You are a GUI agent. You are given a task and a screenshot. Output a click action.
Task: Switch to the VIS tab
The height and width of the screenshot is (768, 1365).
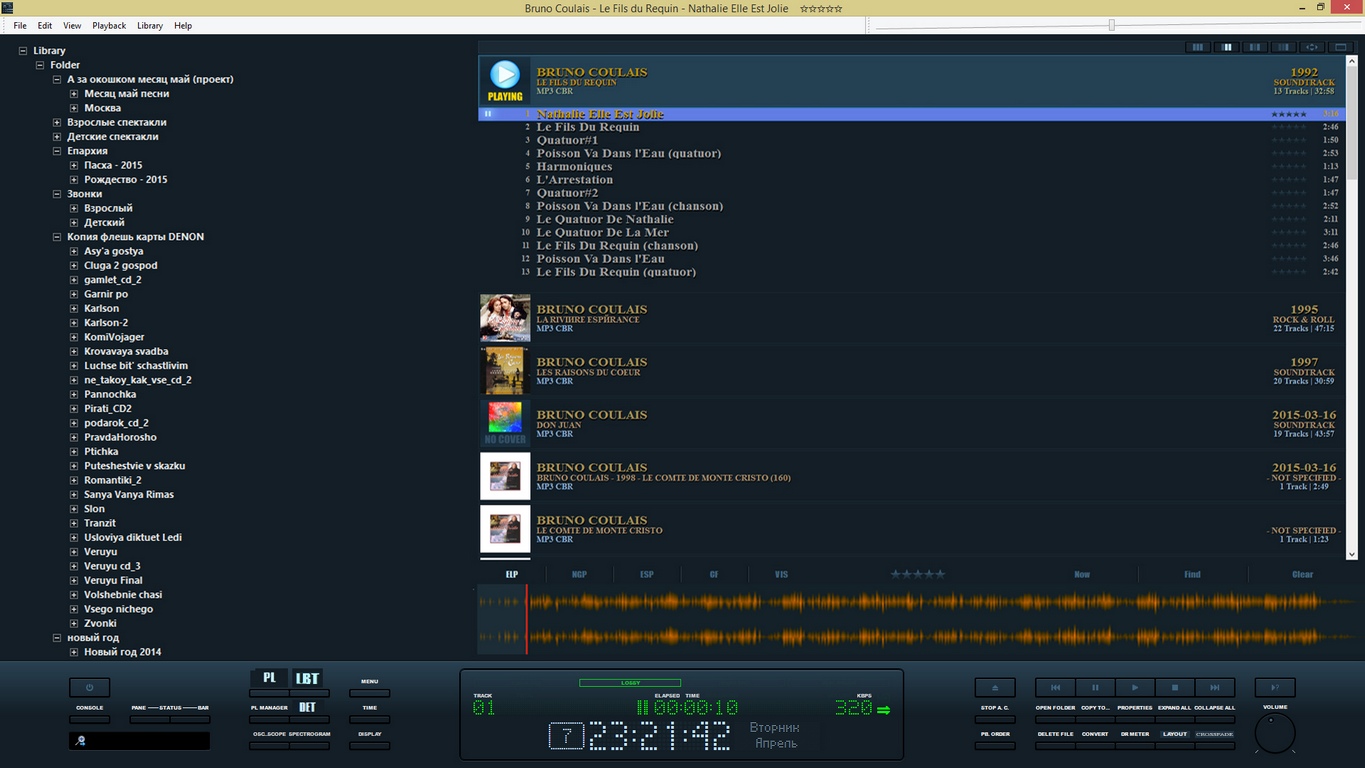pos(781,575)
